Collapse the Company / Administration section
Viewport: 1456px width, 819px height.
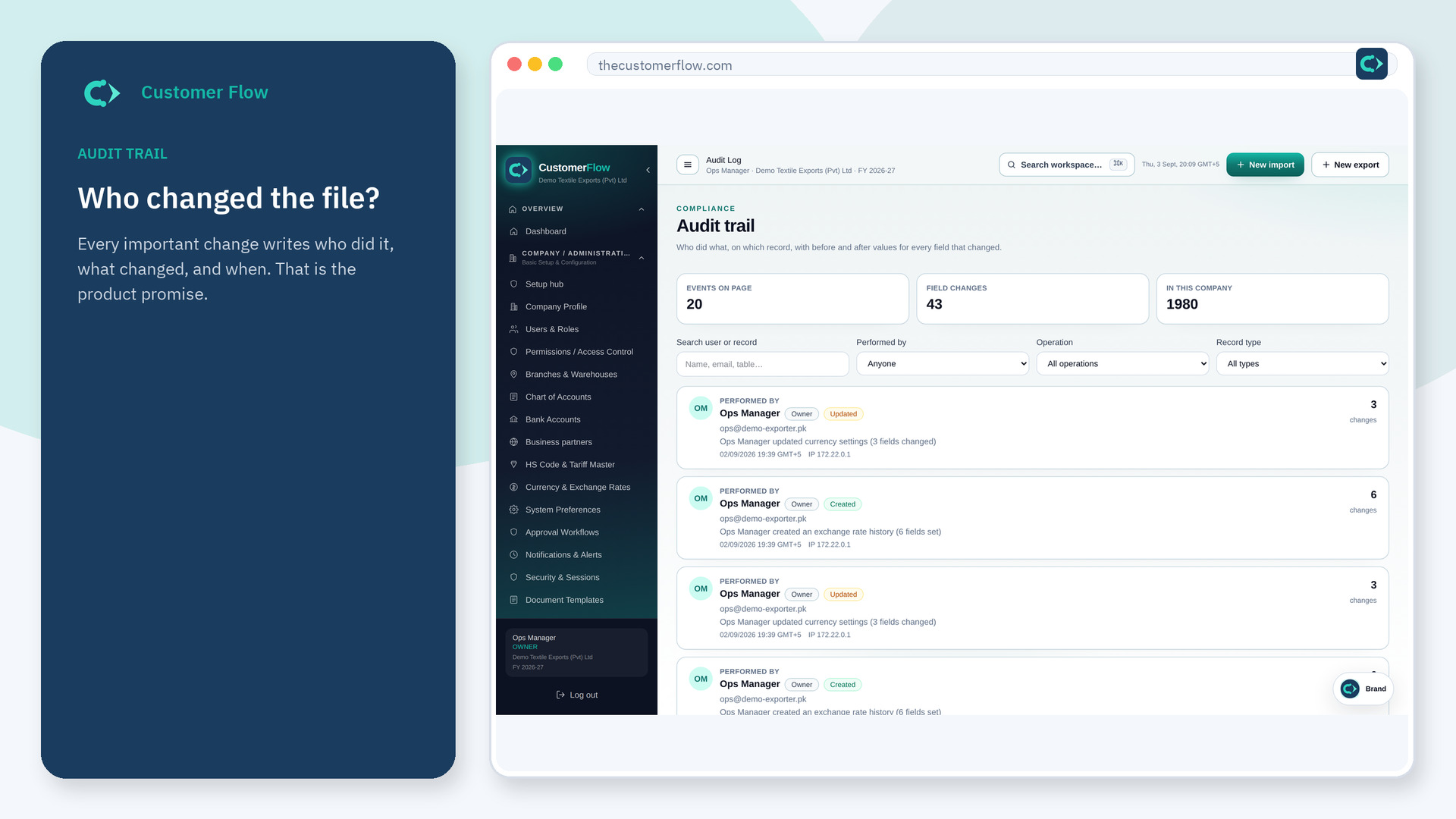pyautogui.click(x=641, y=258)
